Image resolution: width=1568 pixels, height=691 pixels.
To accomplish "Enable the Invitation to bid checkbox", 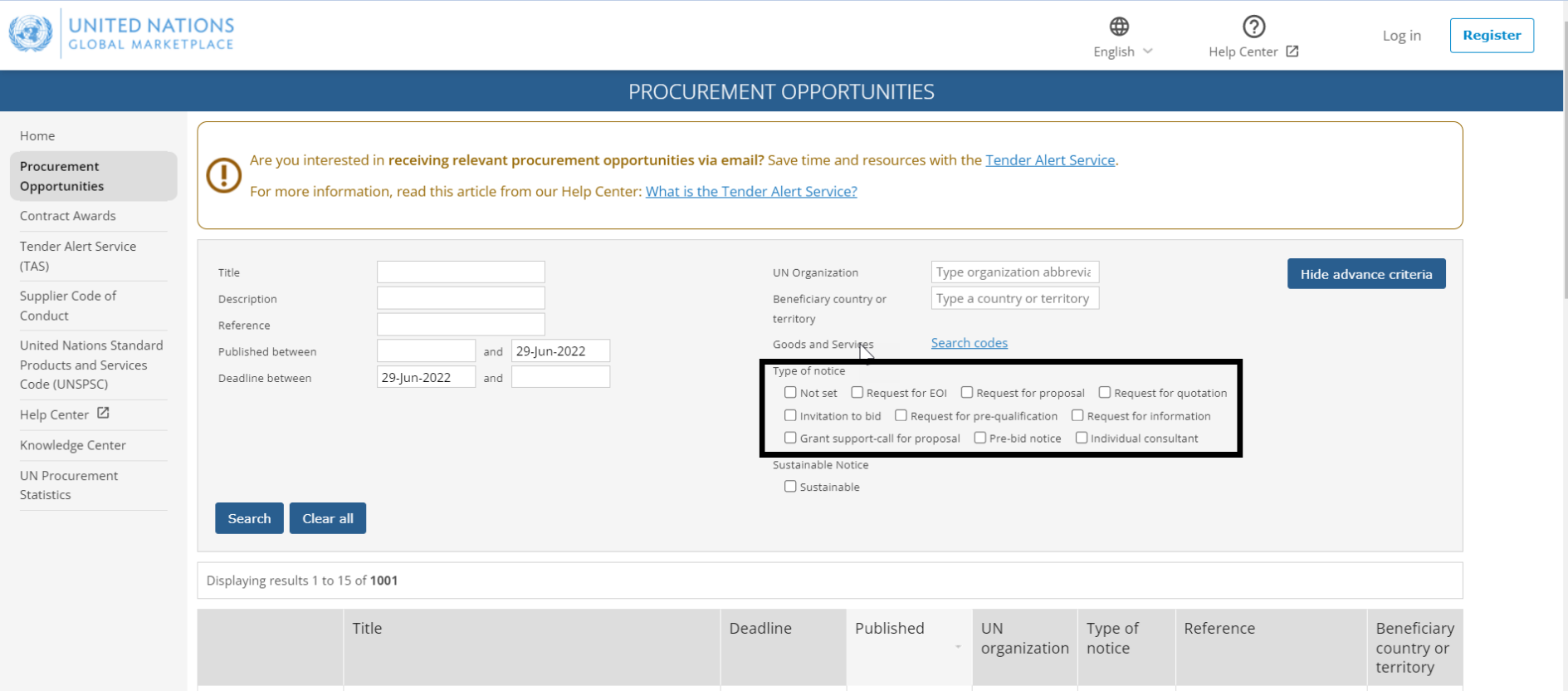I will pos(790,415).
